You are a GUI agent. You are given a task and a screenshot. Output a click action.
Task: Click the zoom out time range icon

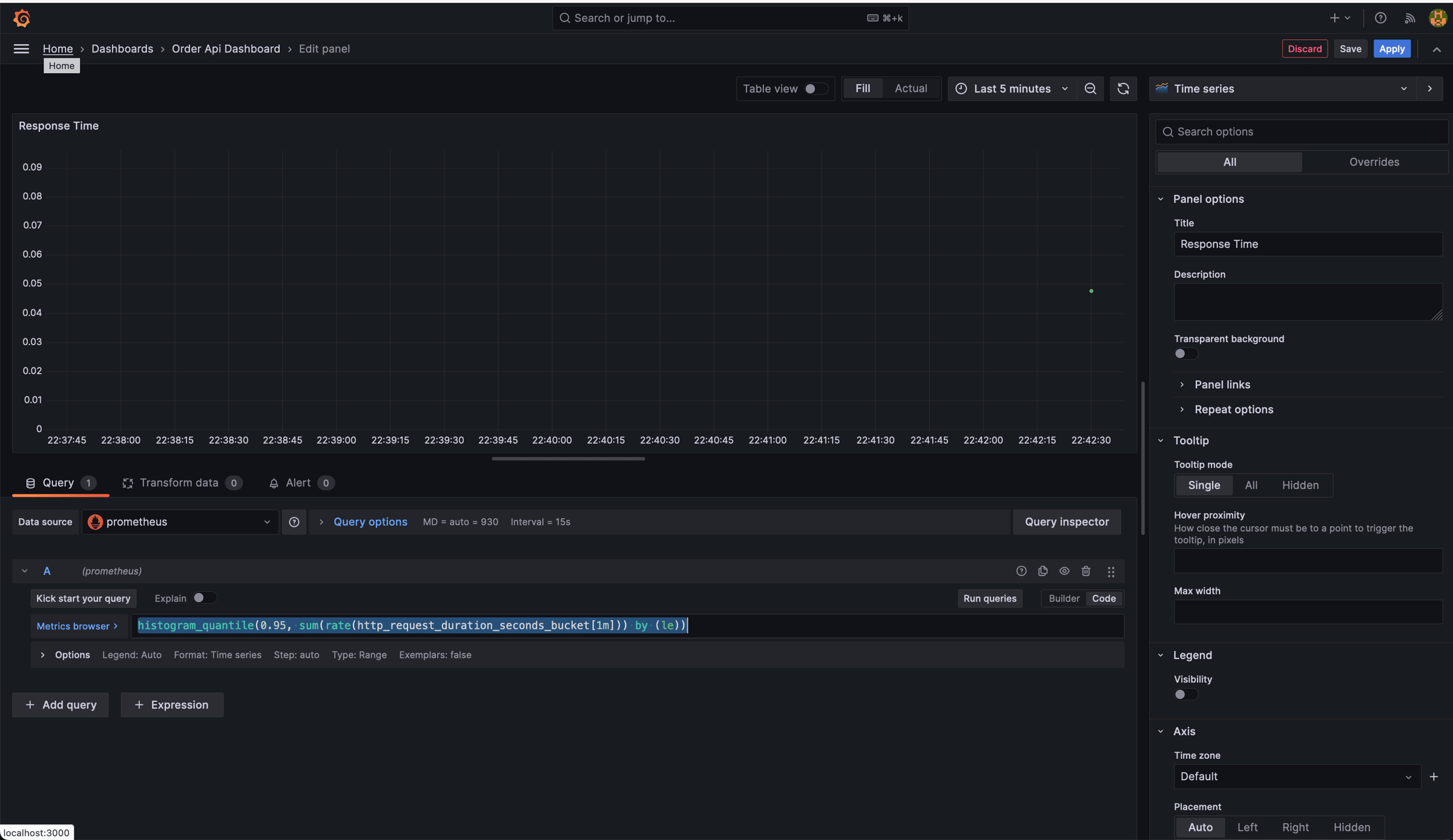pos(1090,89)
